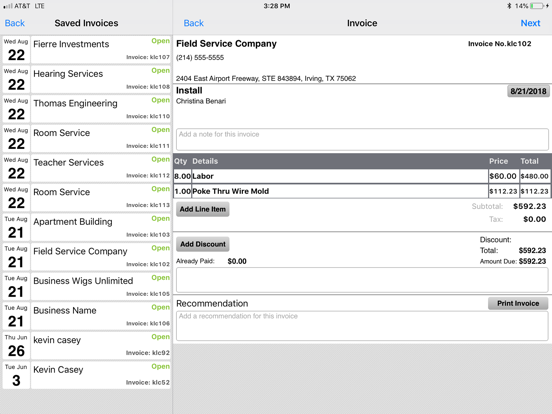The width and height of the screenshot is (552, 414).
Task: Click the Poke Thru Wire Mold line item
Action: (340, 191)
